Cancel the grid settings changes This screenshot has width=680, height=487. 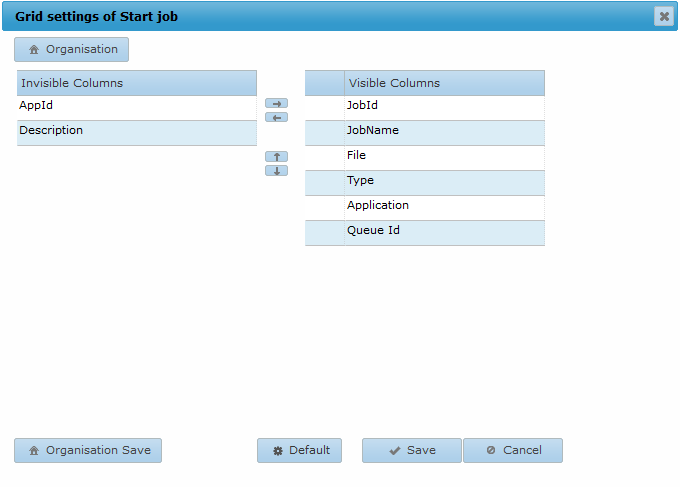tap(512, 450)
